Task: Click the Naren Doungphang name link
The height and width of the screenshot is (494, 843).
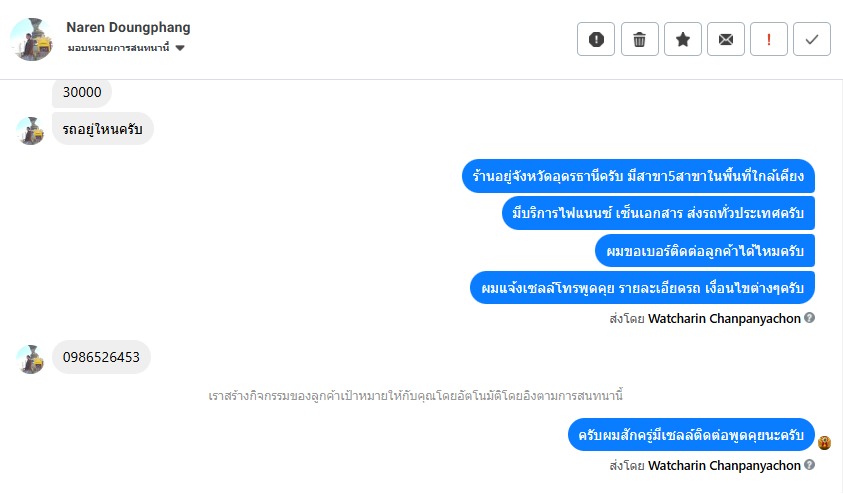Action: (x=128, y=27)
